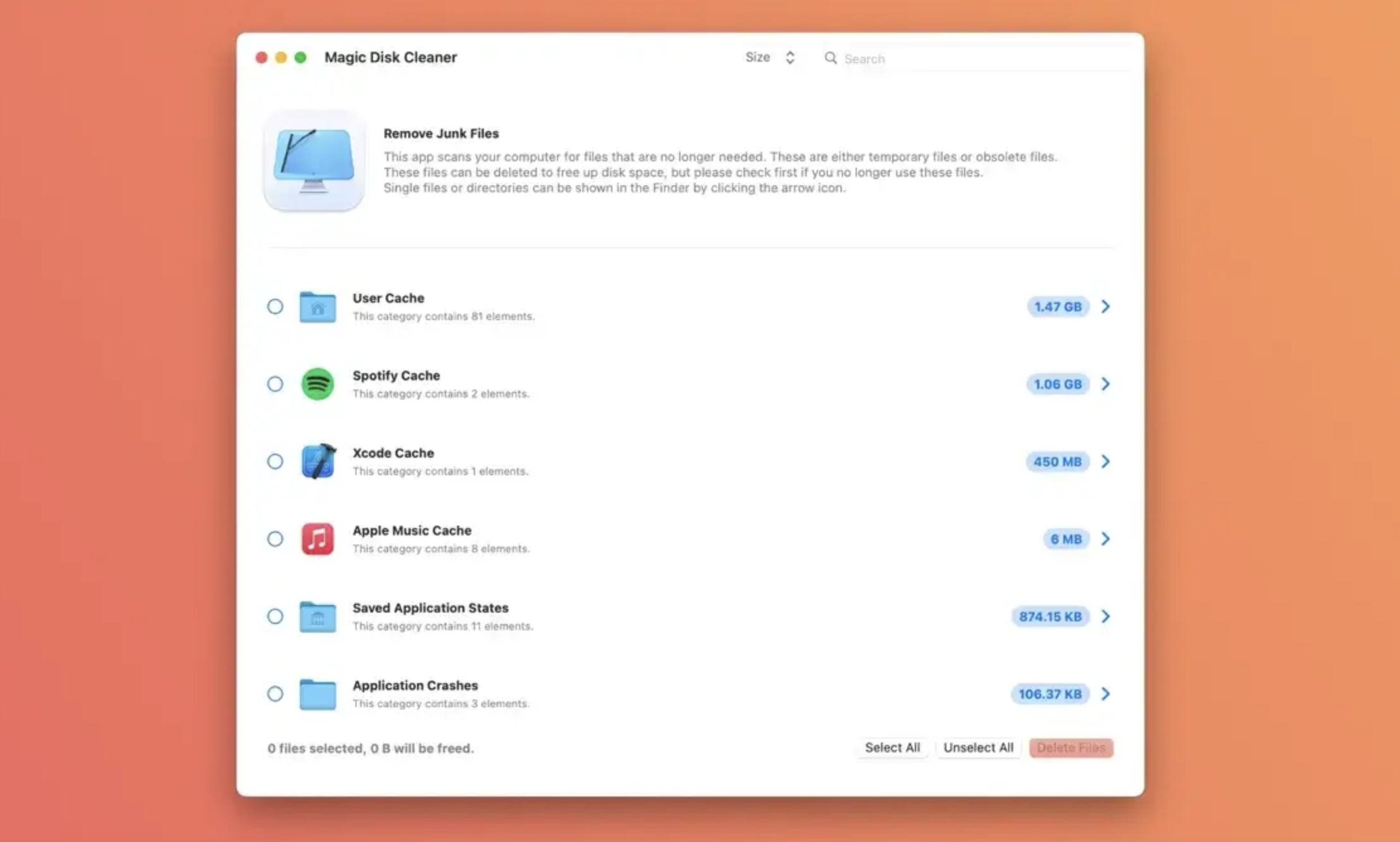Reveal User Cache contents with the arrow
1400x842 pixels.
coord(1106,307)
